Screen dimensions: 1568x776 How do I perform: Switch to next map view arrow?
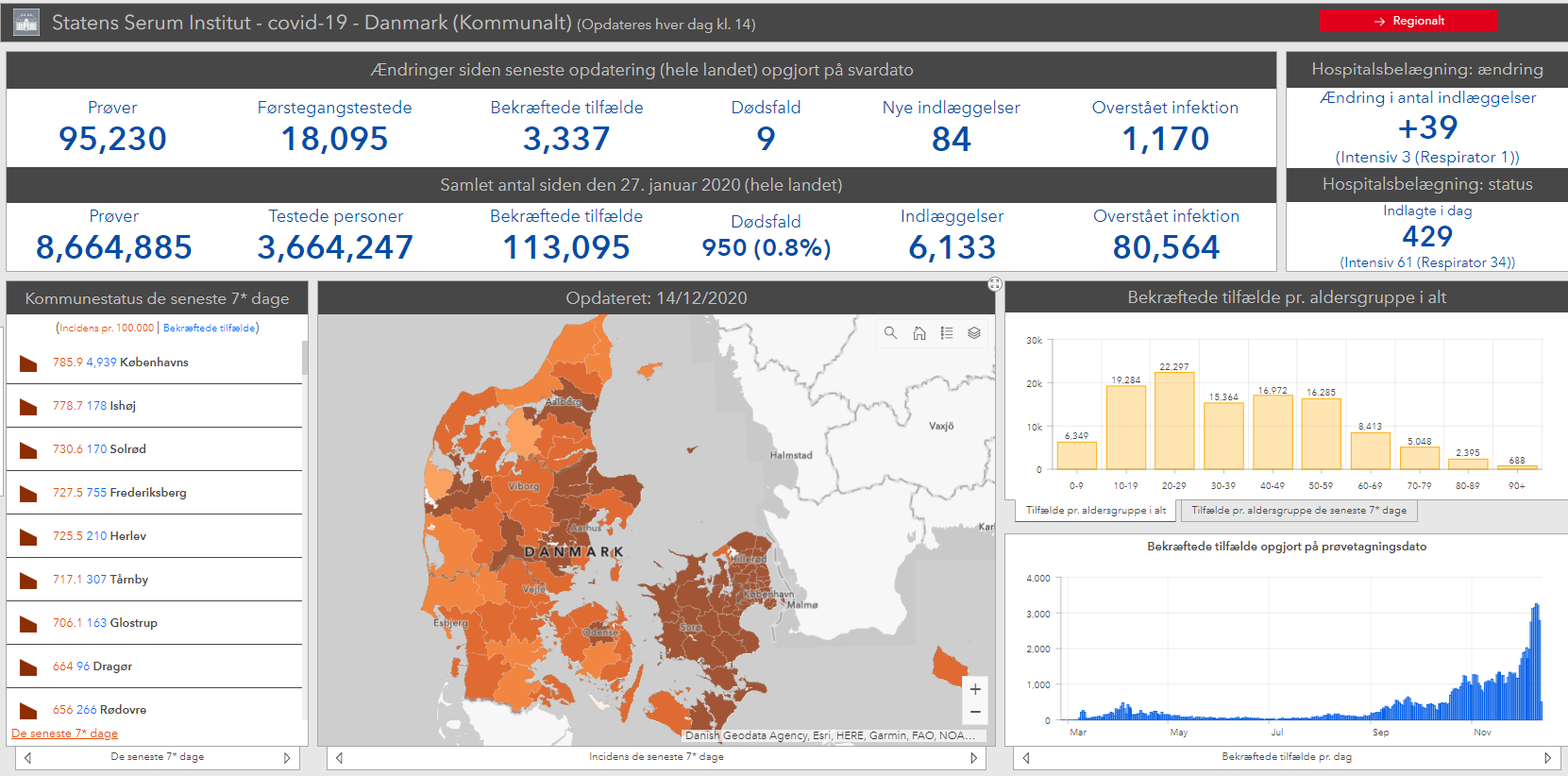973,758
